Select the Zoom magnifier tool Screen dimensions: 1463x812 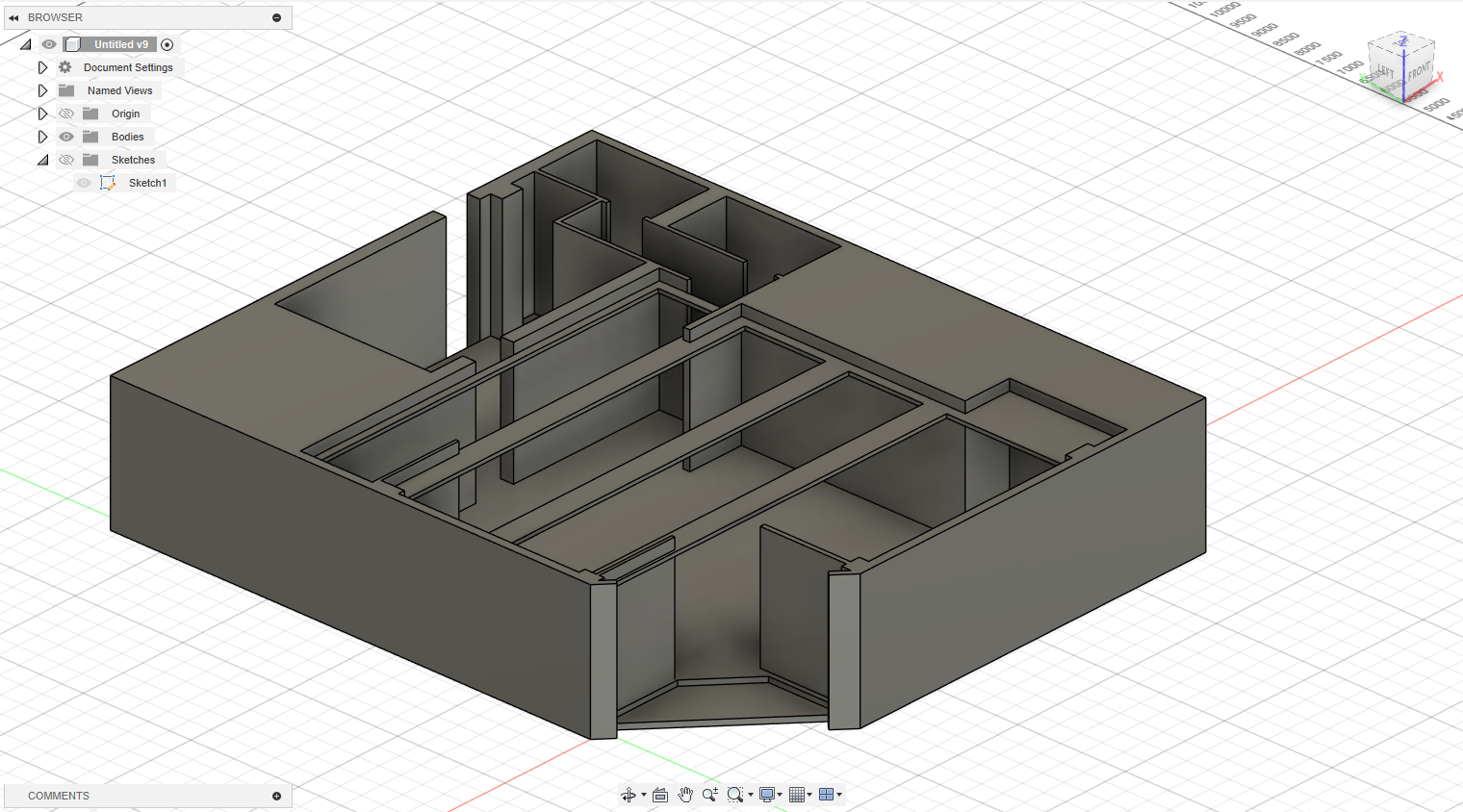coord(710,795)
